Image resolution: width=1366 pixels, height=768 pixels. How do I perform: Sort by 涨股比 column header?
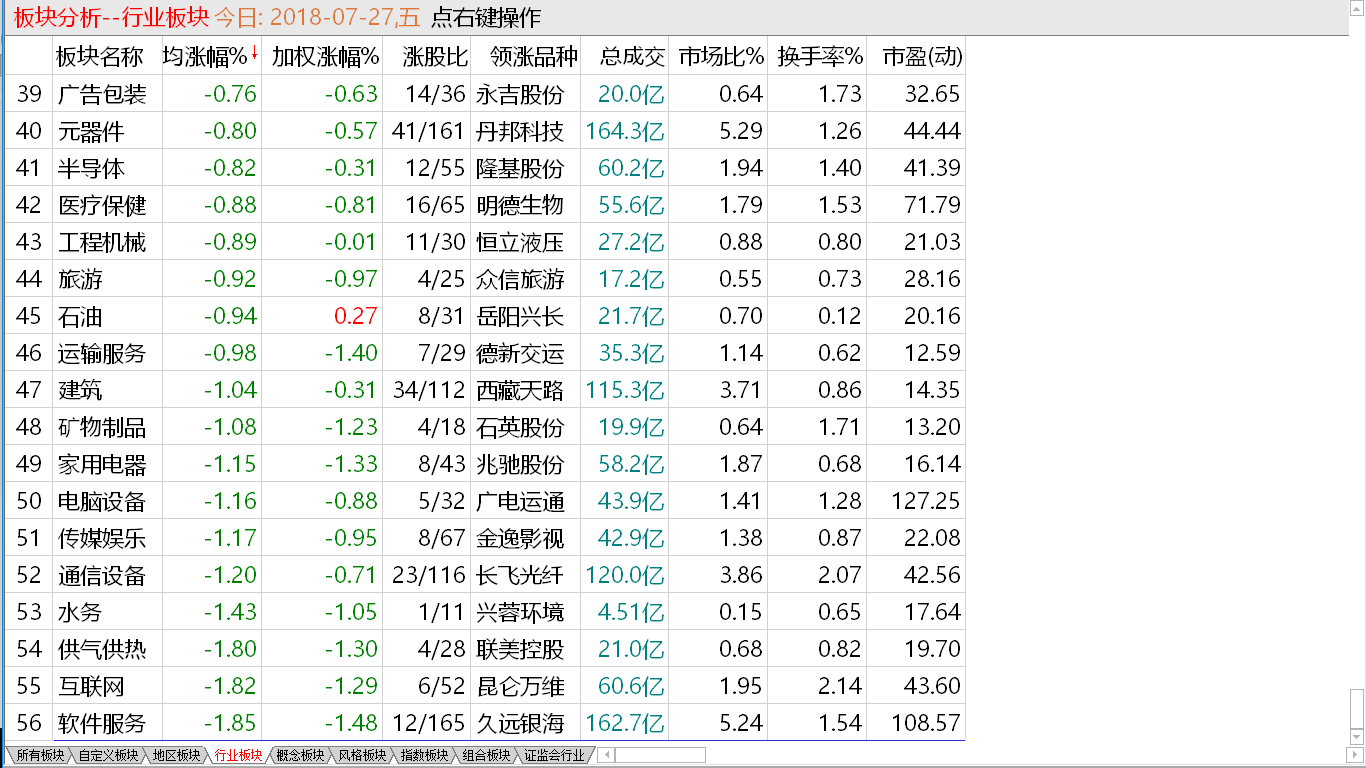(x=436, y=57)
